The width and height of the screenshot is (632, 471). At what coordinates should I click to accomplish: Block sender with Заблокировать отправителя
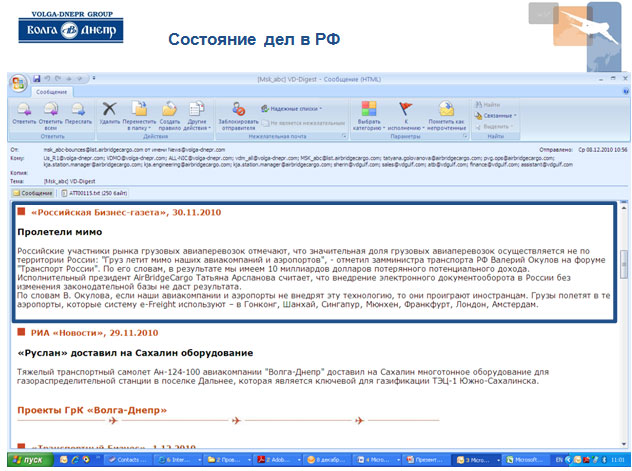coord(239,116)
